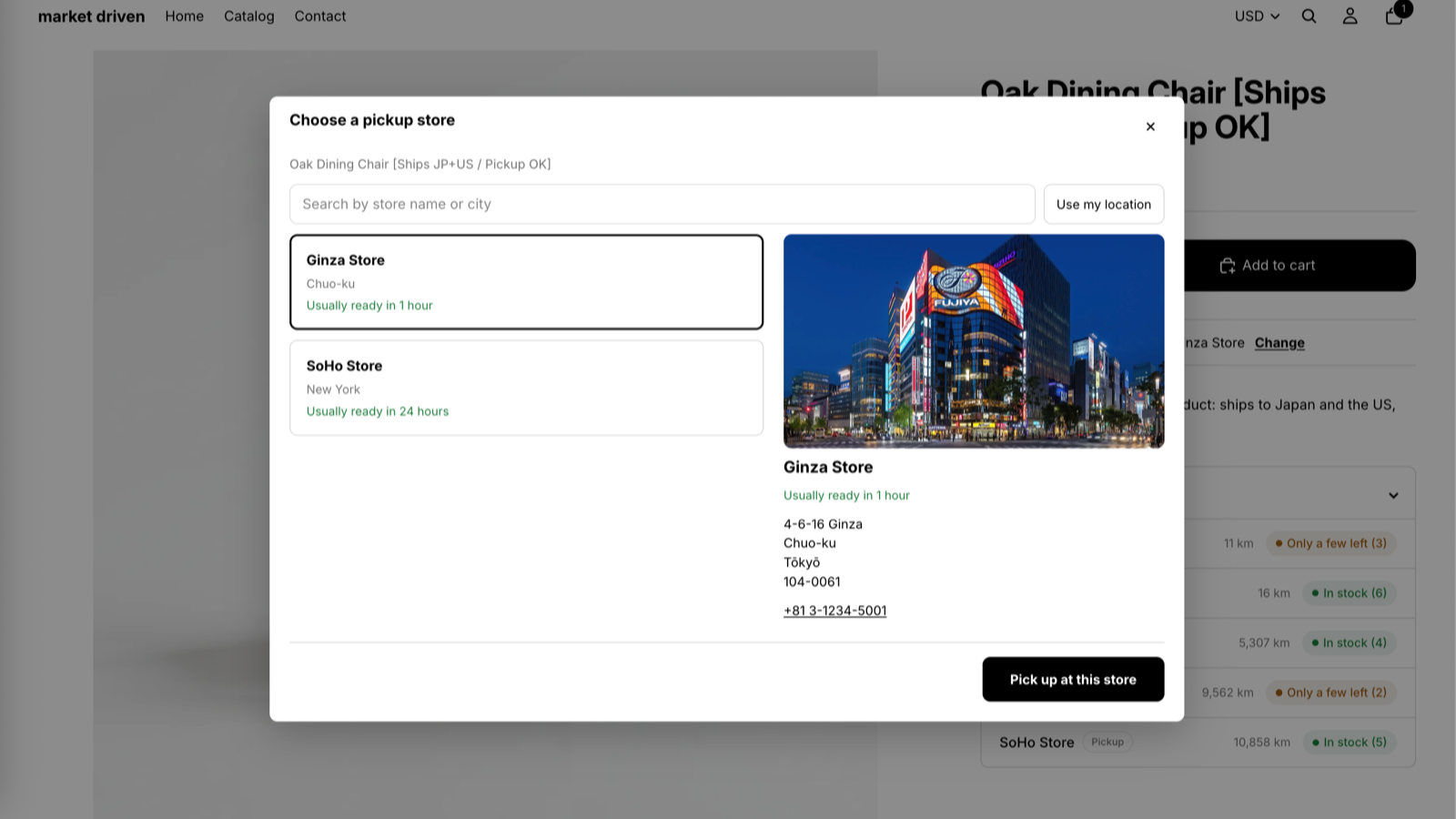Close the pickup store dialog
1456x819 pixels.
[x=1150, y=126]
